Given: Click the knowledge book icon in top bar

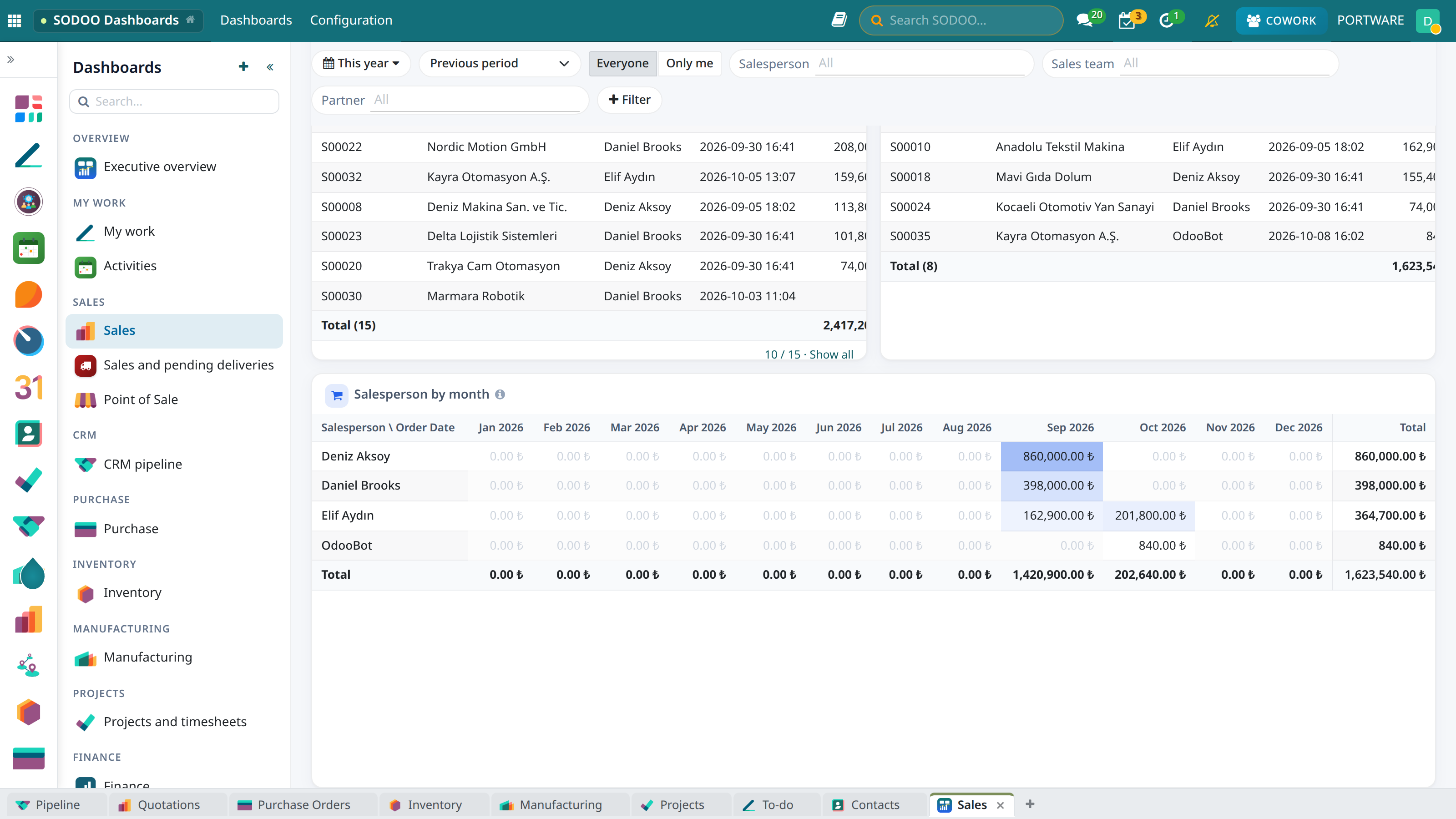Looking at the screenshot, I should (x=839, y=20).
